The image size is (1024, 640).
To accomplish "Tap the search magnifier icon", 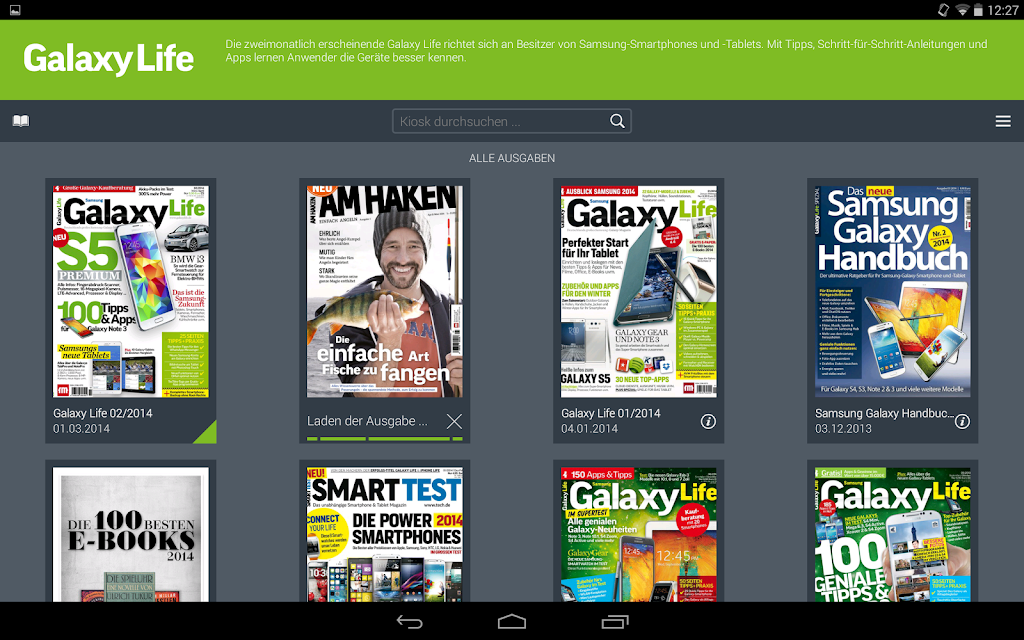I will pos(617,121).
